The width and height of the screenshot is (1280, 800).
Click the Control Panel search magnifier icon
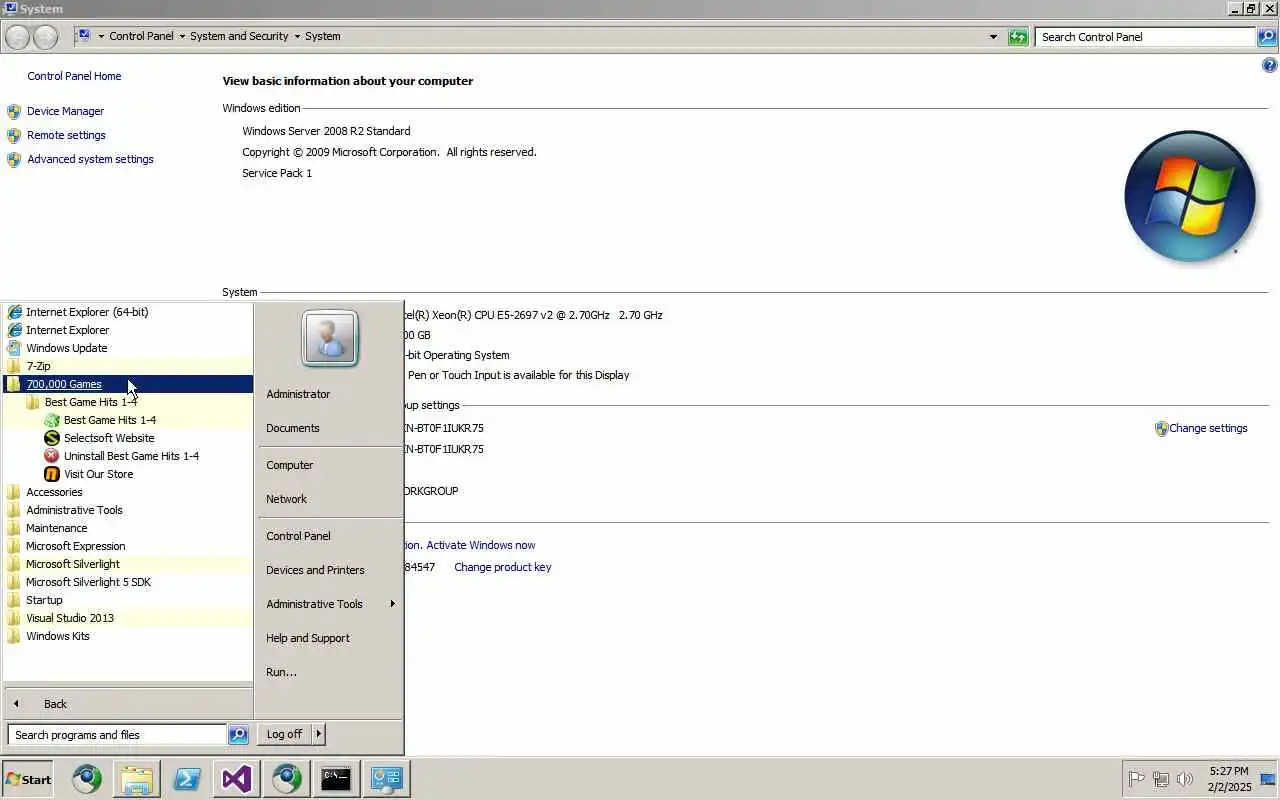click(1267, 37)
